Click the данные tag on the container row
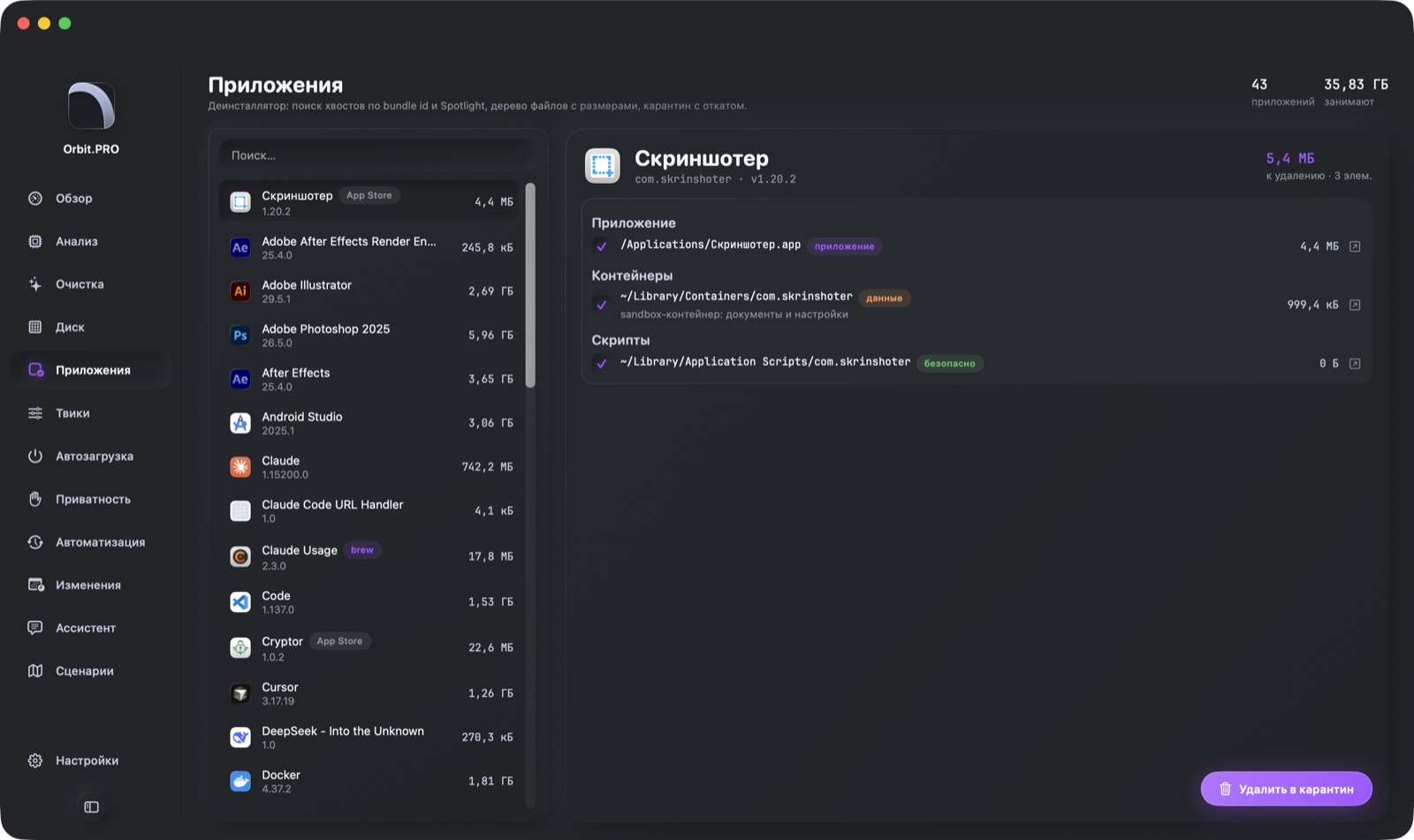1414x840 pixels. click(x=885, y=298)
